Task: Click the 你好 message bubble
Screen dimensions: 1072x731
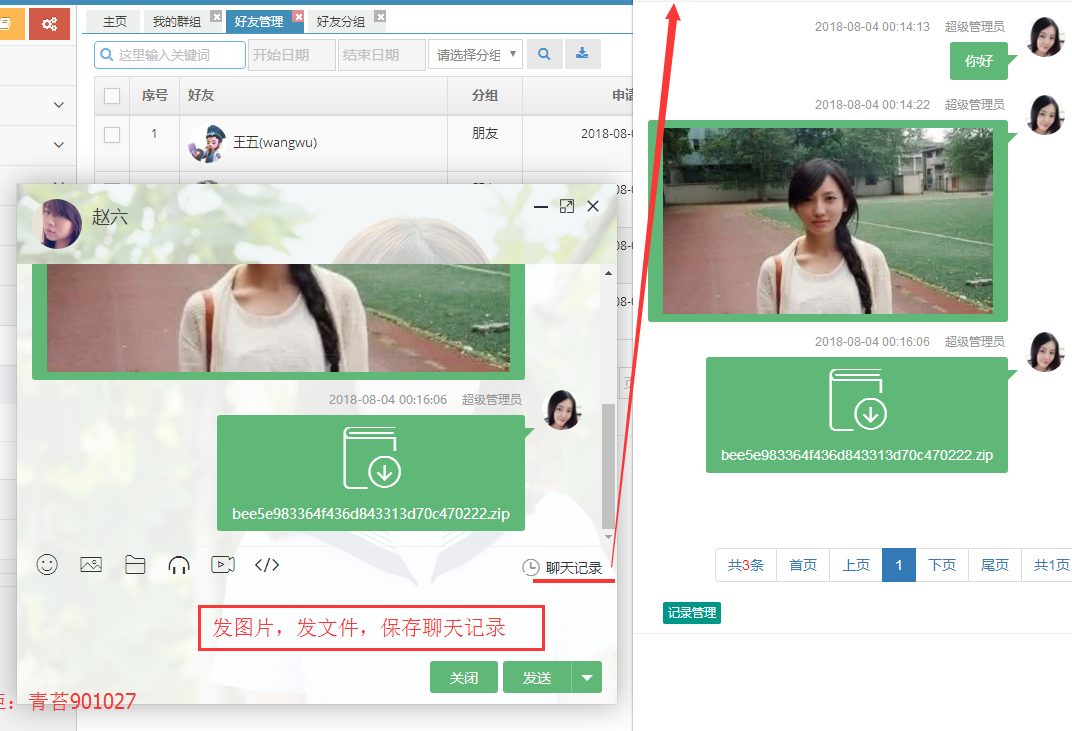Action: point(978,61)
